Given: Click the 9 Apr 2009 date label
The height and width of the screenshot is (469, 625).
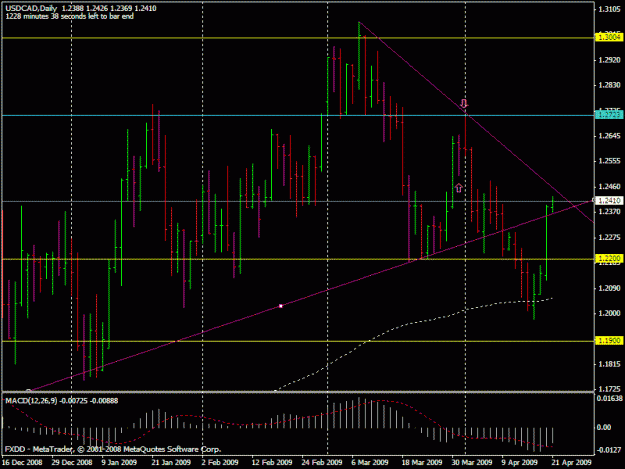Looking at the screenshot, I should click(519, 462).
